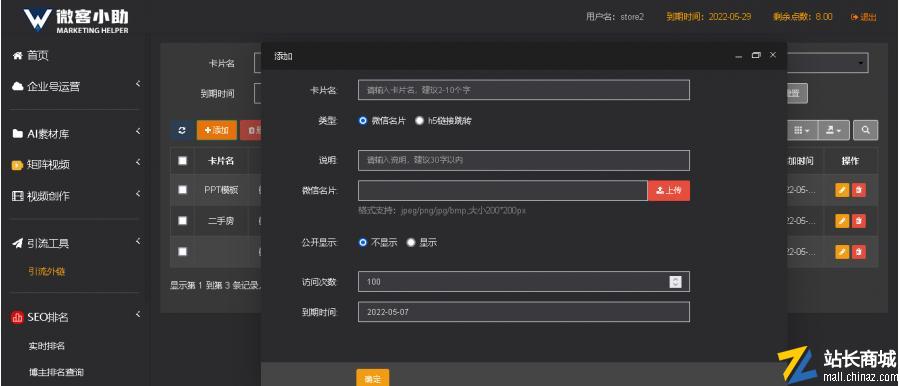
Task: Click the cloud icon beside 企业号运营
Action: point(18,87)
